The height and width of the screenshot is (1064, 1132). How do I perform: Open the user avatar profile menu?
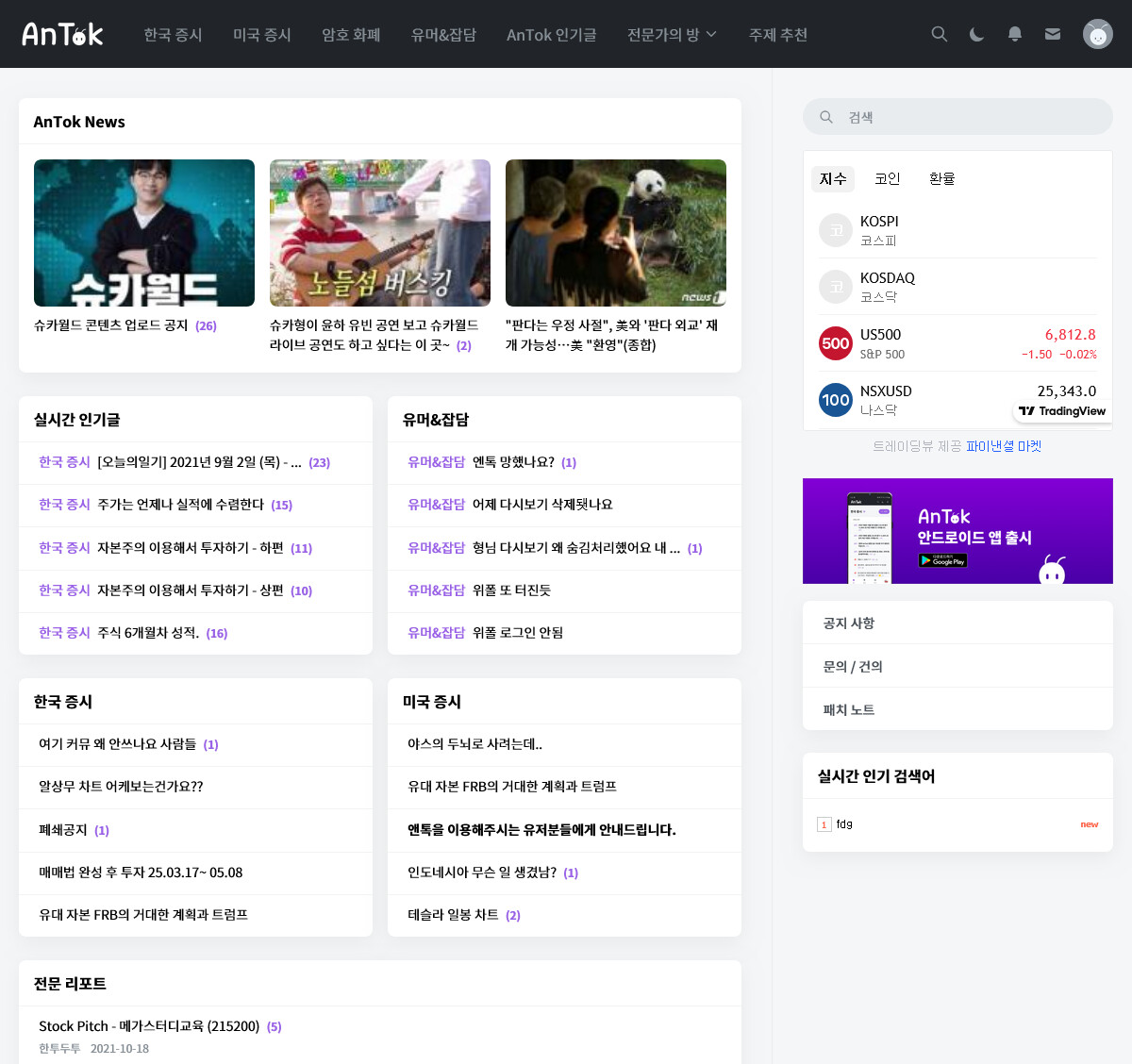click(1098, 34)
